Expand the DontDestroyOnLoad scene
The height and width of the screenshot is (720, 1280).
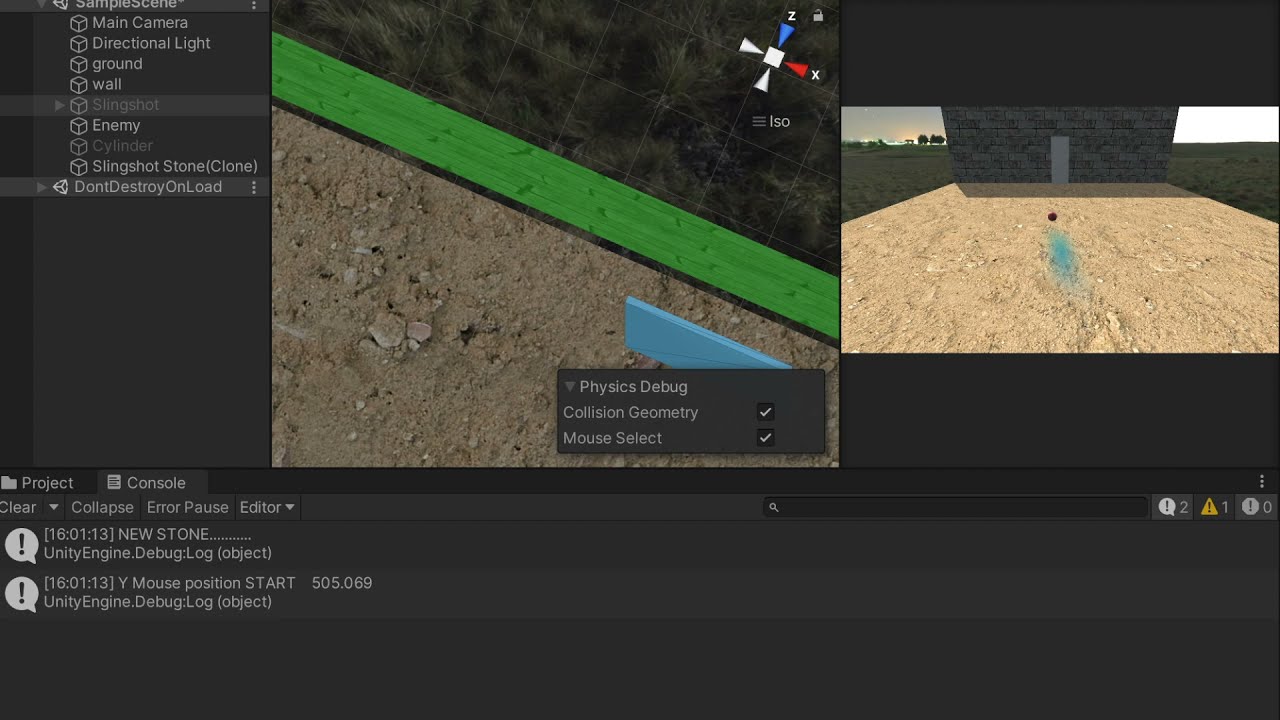41,187
